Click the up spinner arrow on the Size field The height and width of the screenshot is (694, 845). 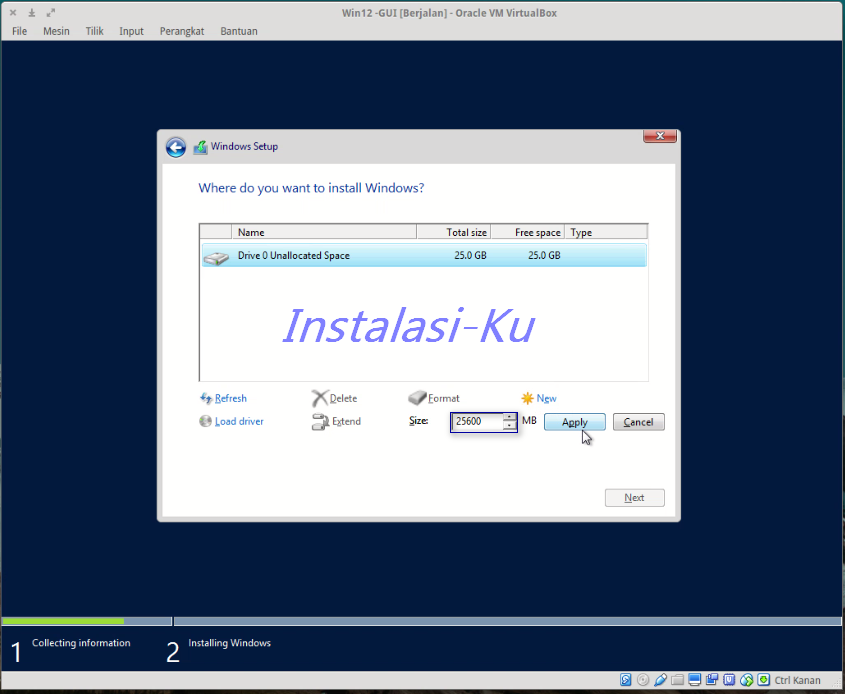tap(509, 418)
